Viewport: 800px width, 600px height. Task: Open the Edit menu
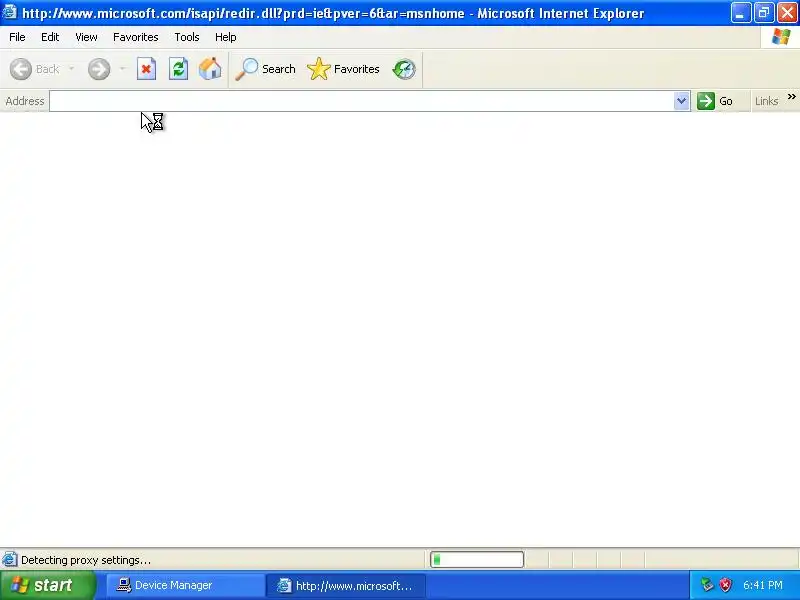[x=50, y=37]
